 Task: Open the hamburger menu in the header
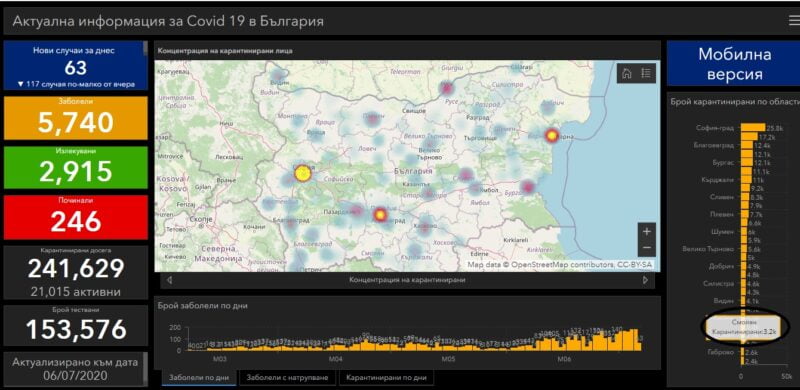pos(794,20)
